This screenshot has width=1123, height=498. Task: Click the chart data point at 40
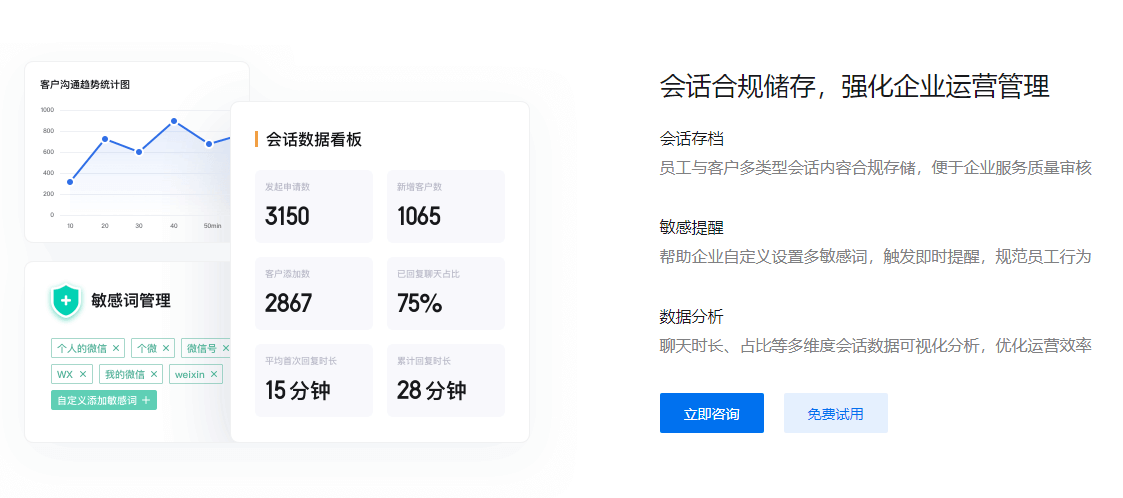pyautogui.click(x=174, y=121)
